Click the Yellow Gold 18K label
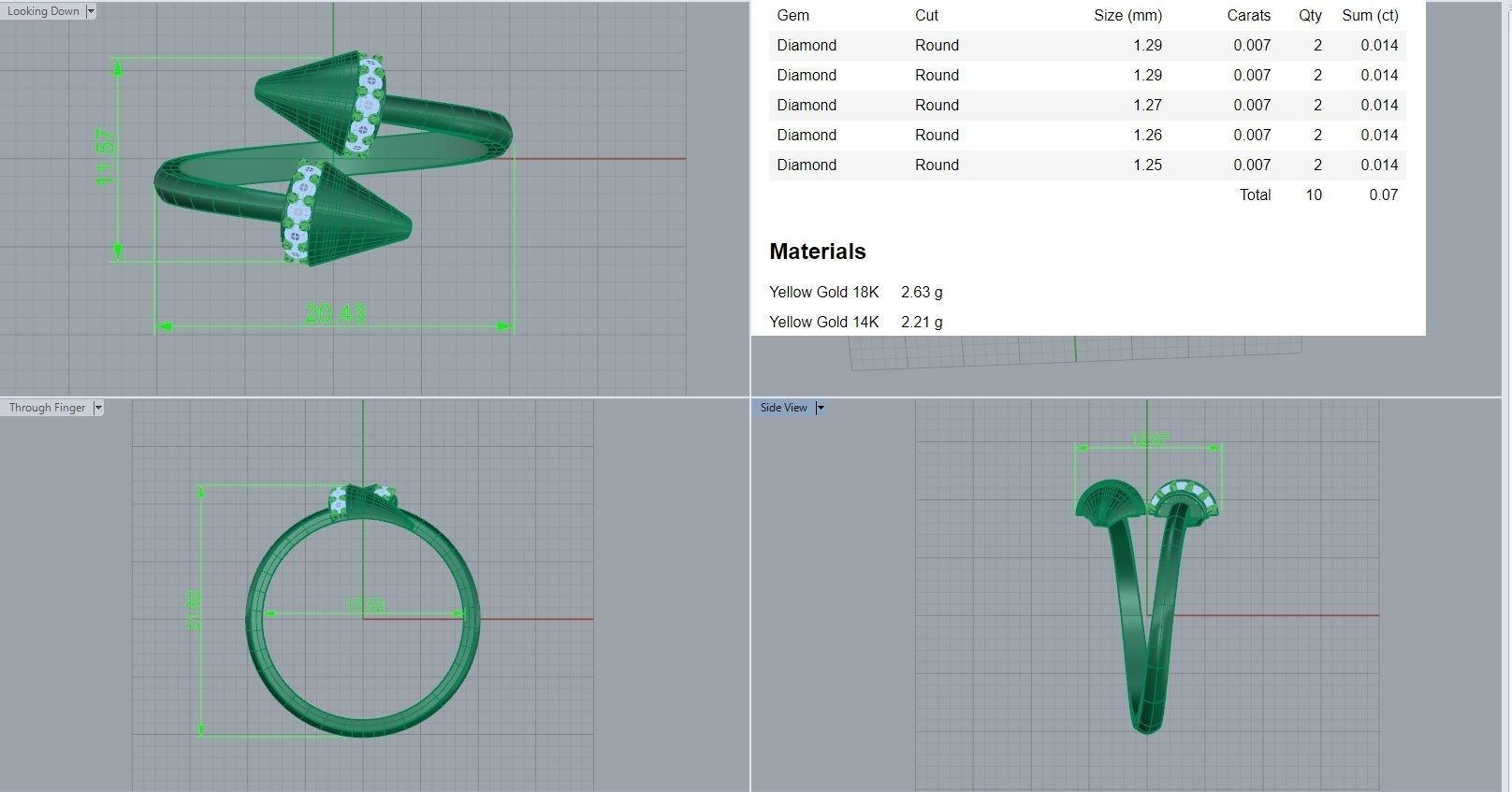Viewport: 1512px width, 792px height. pyautogui.click(x=824, y=292)
